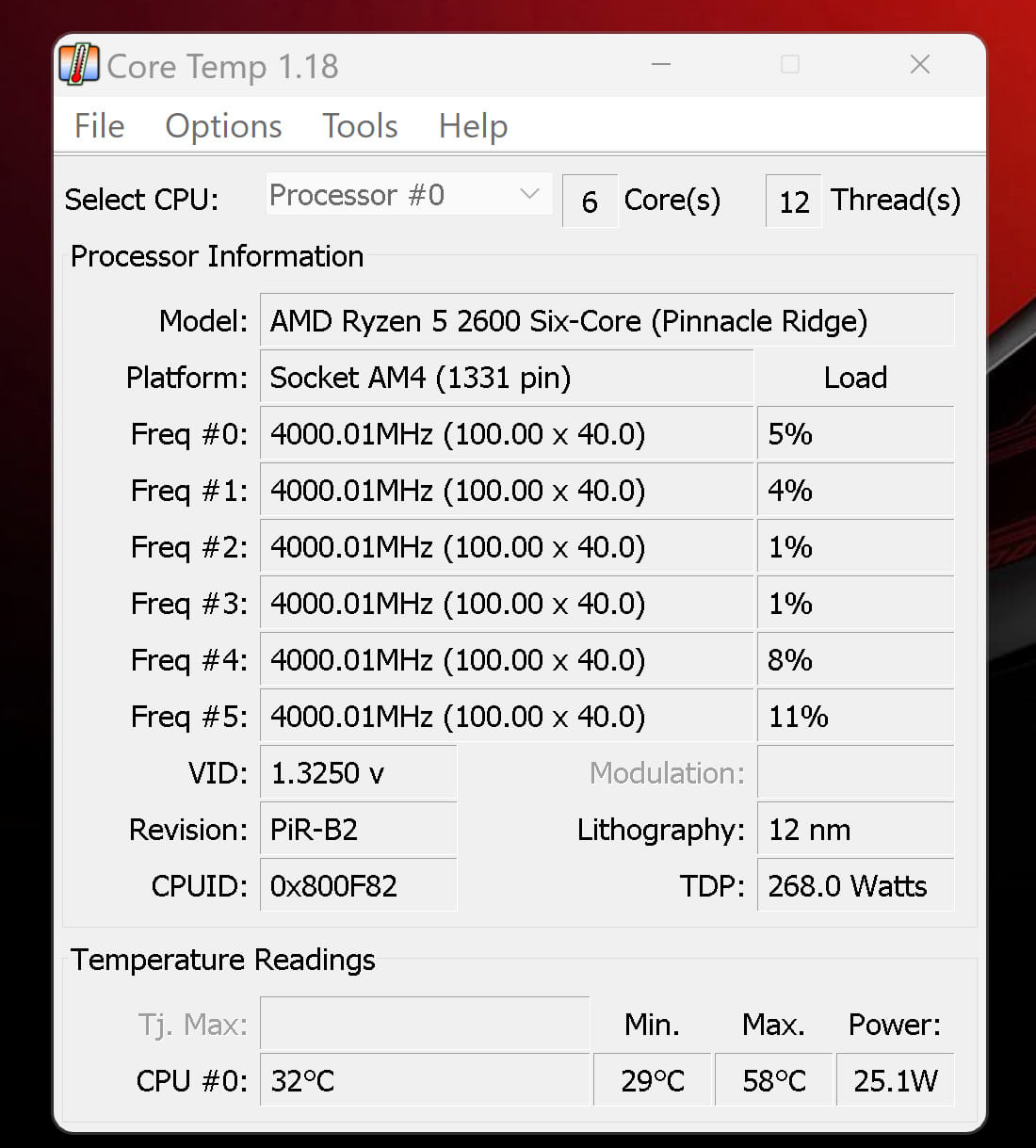Minimize the Core Temp window

tap(661, 65)
